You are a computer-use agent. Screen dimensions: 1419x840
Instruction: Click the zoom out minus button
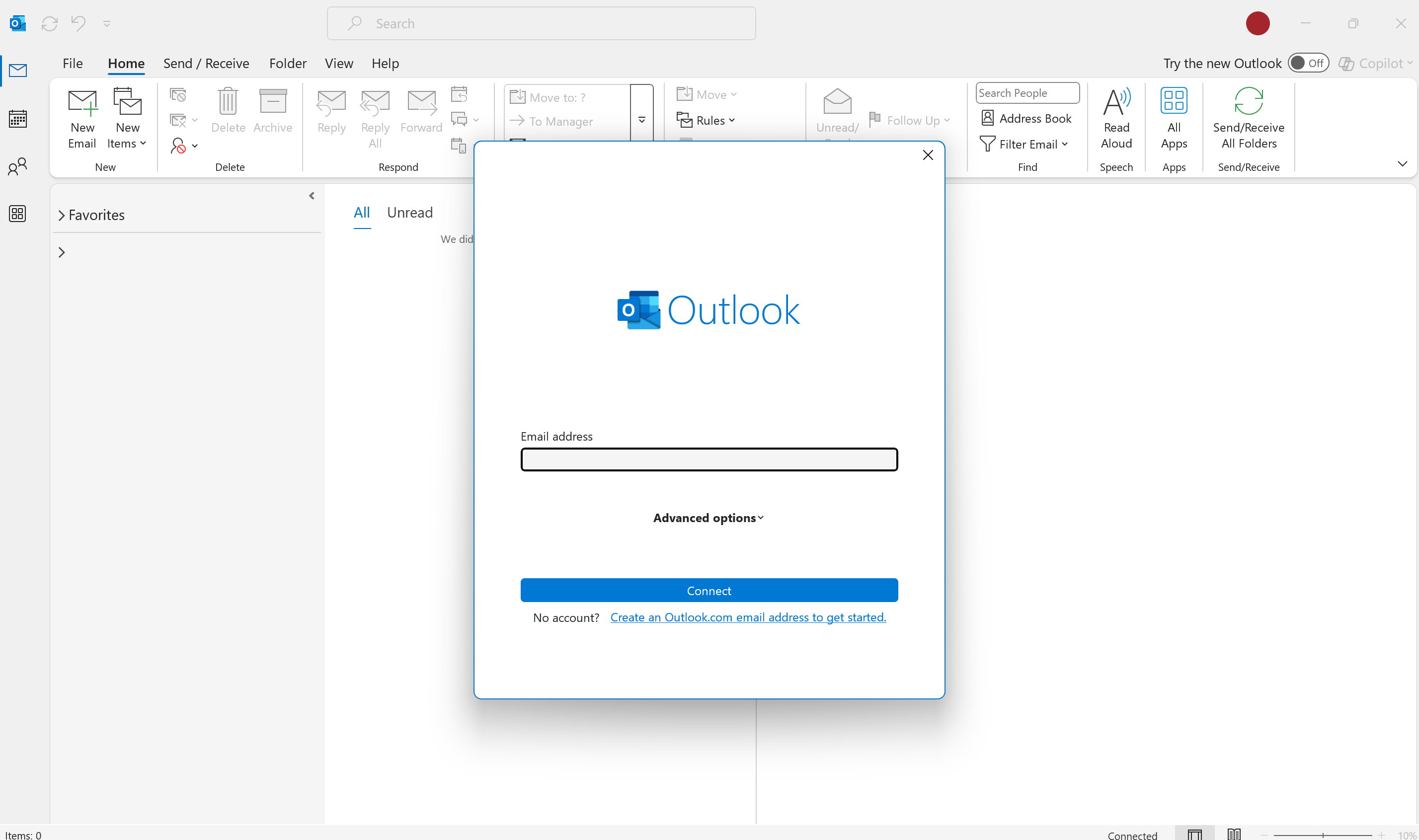pyautogui.click(x=1263, y=836)
